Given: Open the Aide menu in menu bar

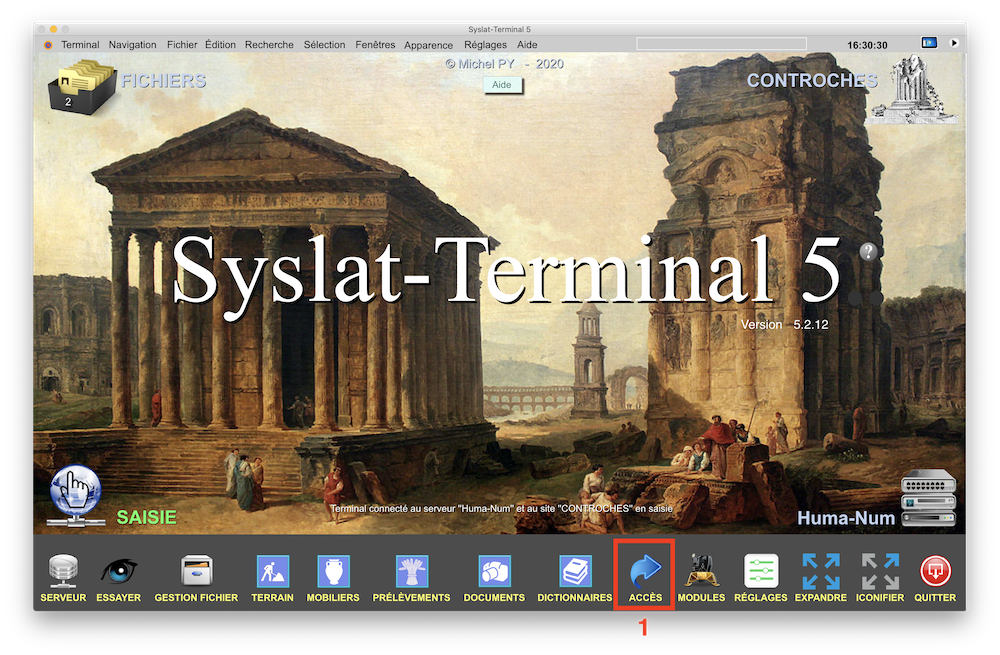Looking at the screenshot, I should 527,45.
